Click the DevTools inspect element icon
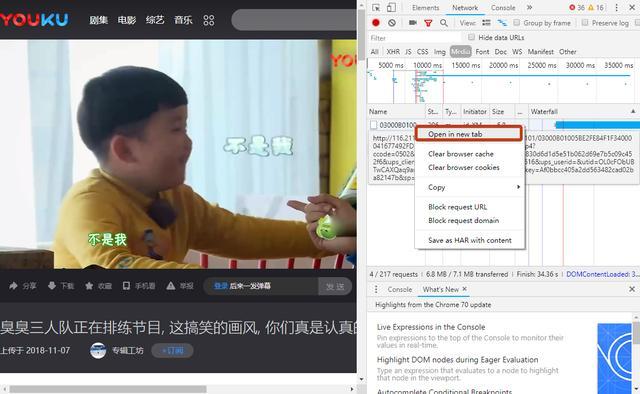The height and width of the screenshot is (394, 640). pyautogui.click(x=376, y=8)
